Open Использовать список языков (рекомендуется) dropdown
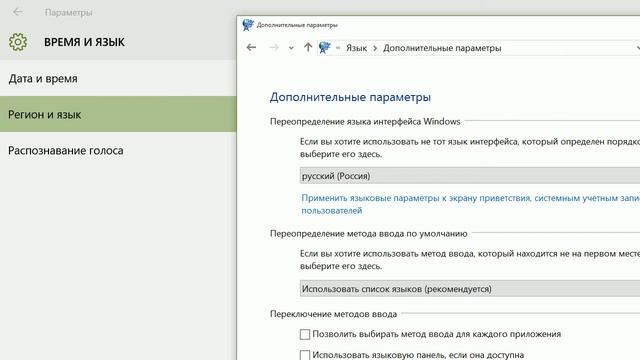 click(470, 289)
